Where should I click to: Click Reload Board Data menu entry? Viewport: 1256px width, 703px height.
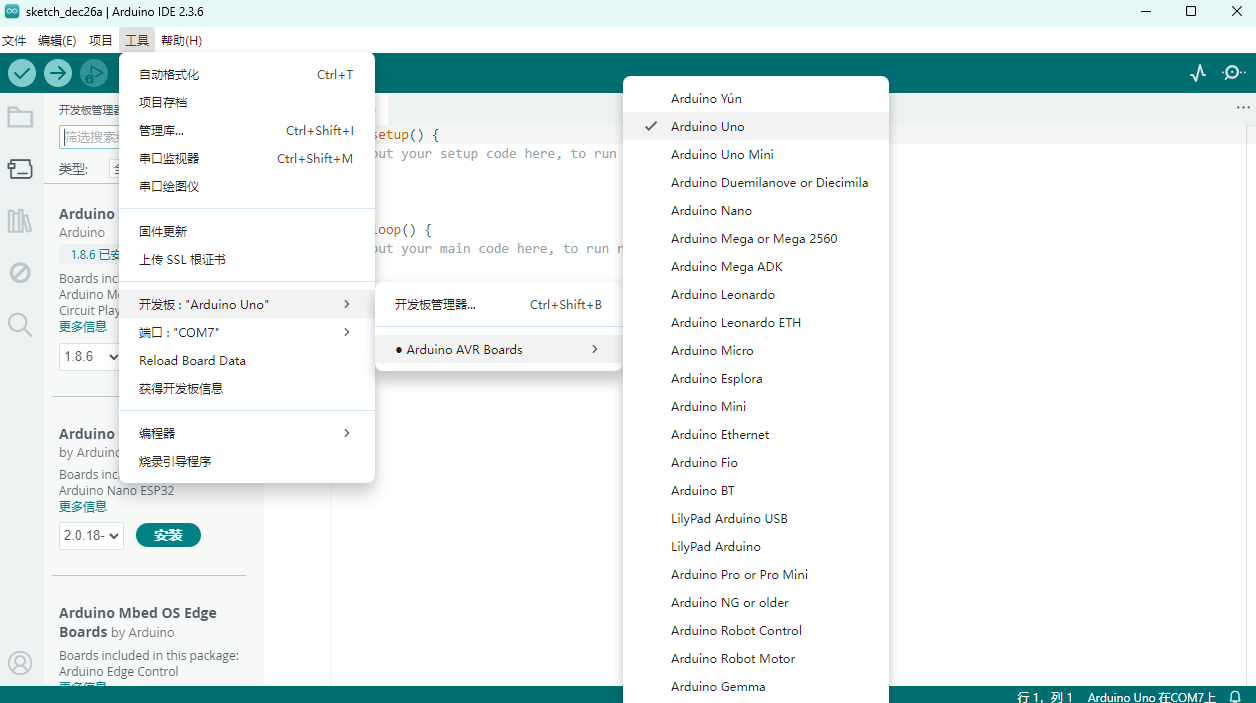[x=246, y=360]
